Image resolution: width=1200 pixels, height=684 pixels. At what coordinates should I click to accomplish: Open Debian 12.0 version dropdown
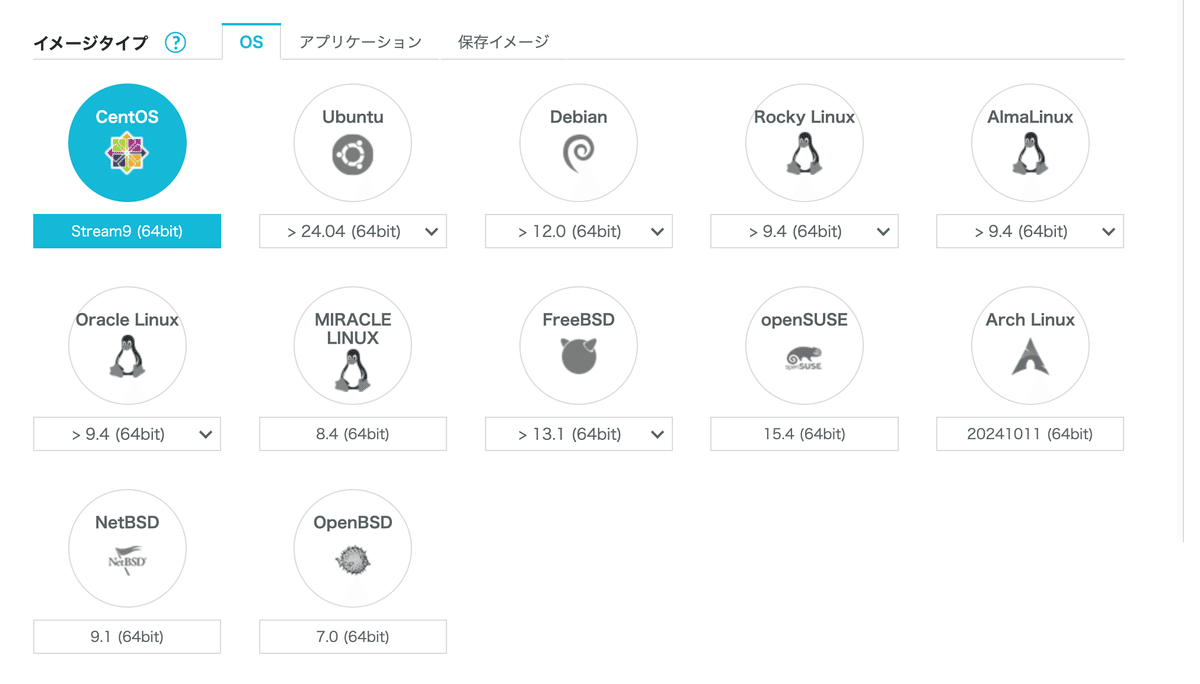click(x=579, y=231)
